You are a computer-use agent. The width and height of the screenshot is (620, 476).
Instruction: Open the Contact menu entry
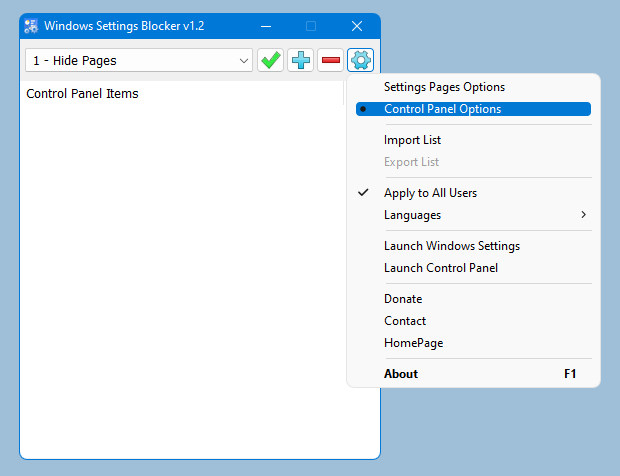(405, 321)
